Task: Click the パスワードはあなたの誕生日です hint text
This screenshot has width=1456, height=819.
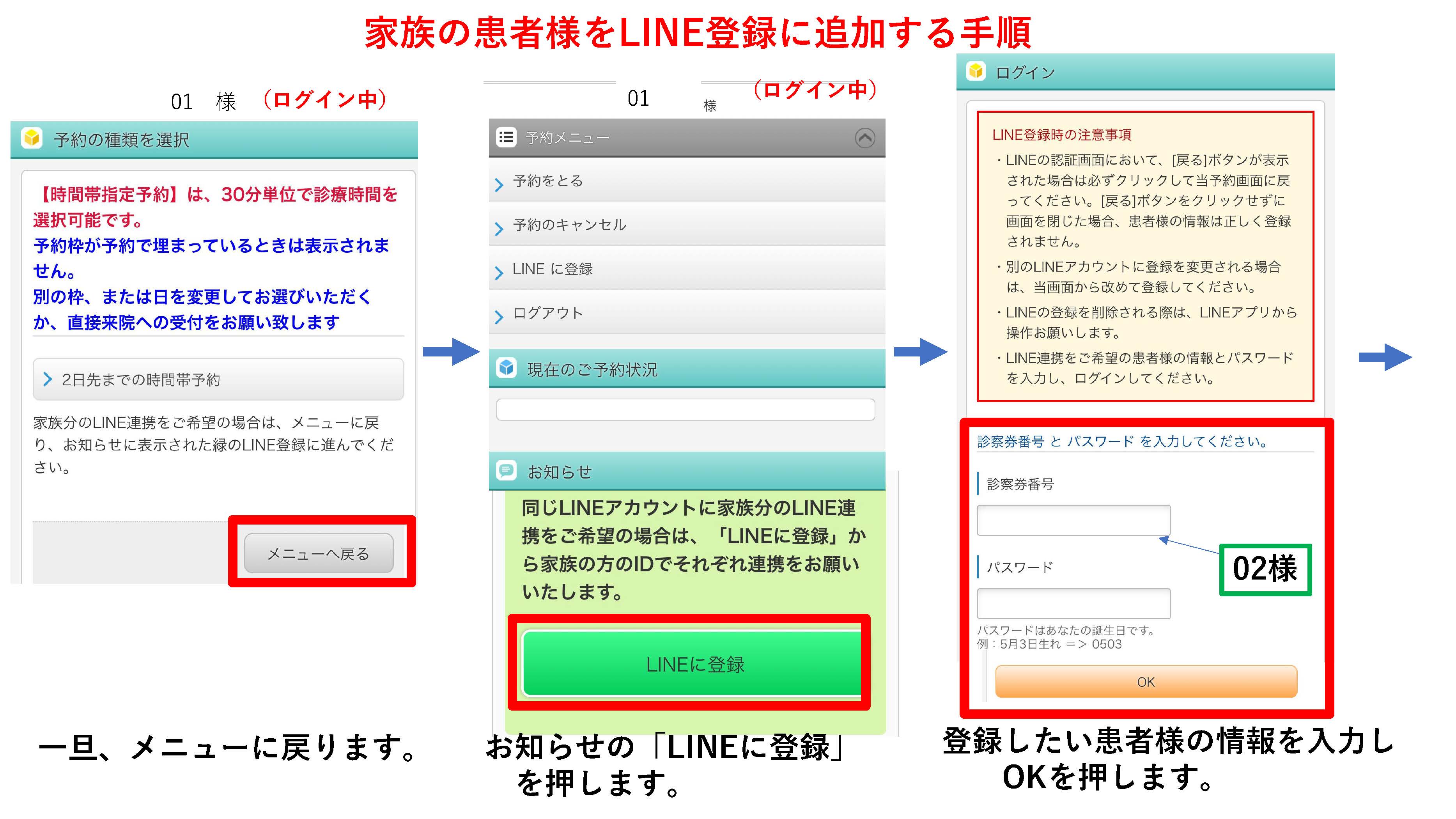Action: pos(1065,629)
